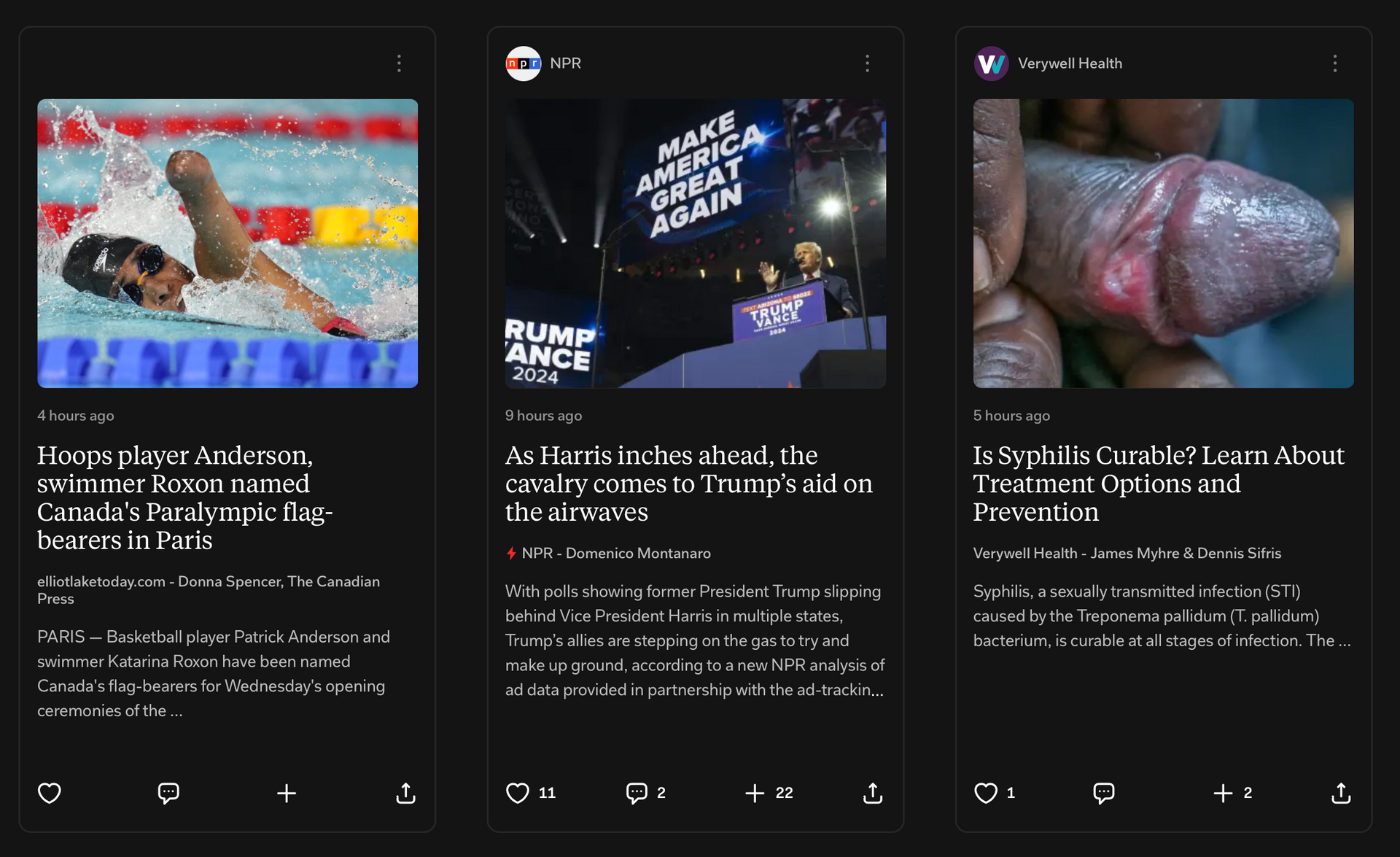This screenshot has width=1400, height=857.
Task: Open more options menu on Verywell Health card
Action: [x=1335, y=63]
